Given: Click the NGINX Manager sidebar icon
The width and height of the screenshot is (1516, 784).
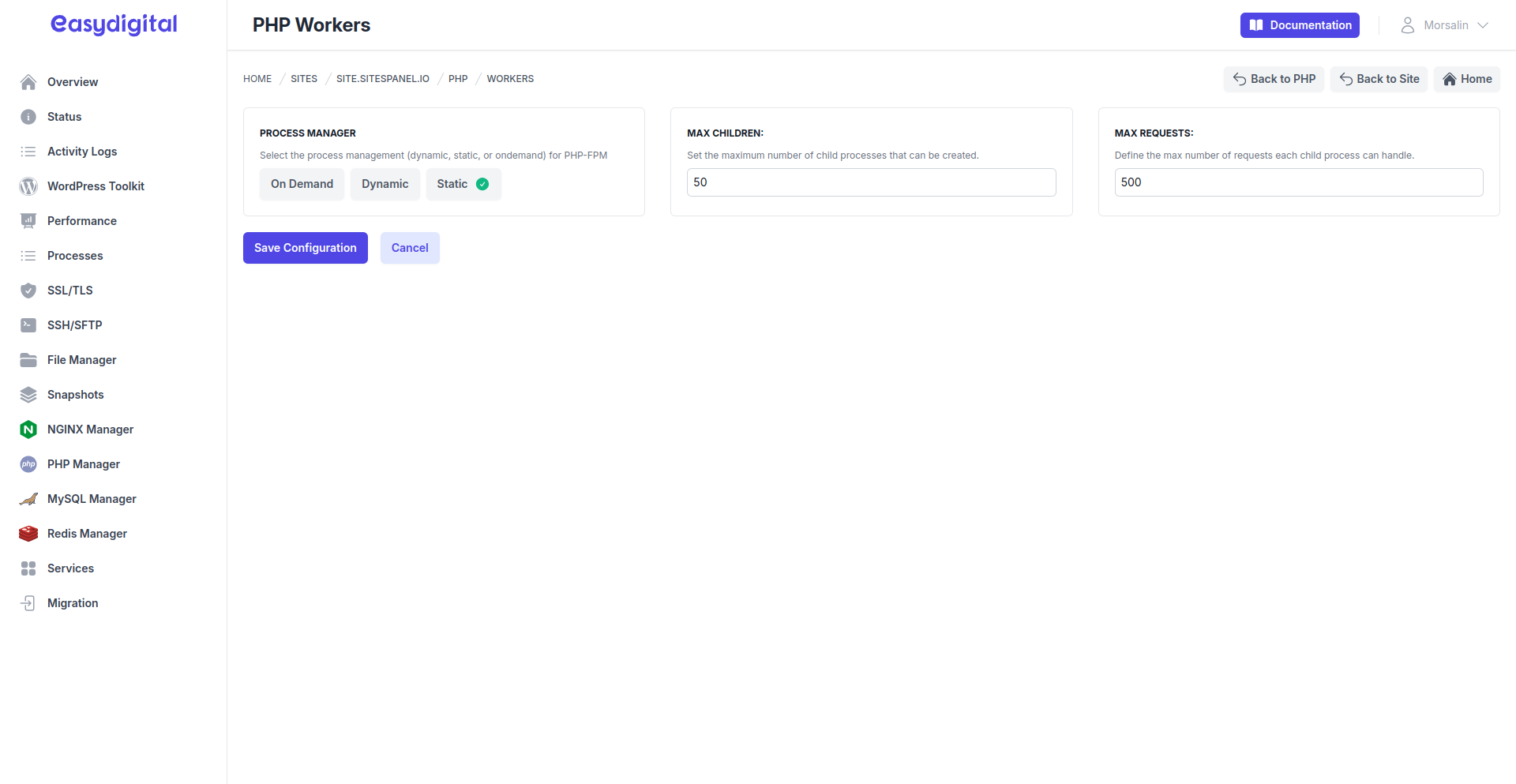Looking at the screenshot, I should (28, 430).
